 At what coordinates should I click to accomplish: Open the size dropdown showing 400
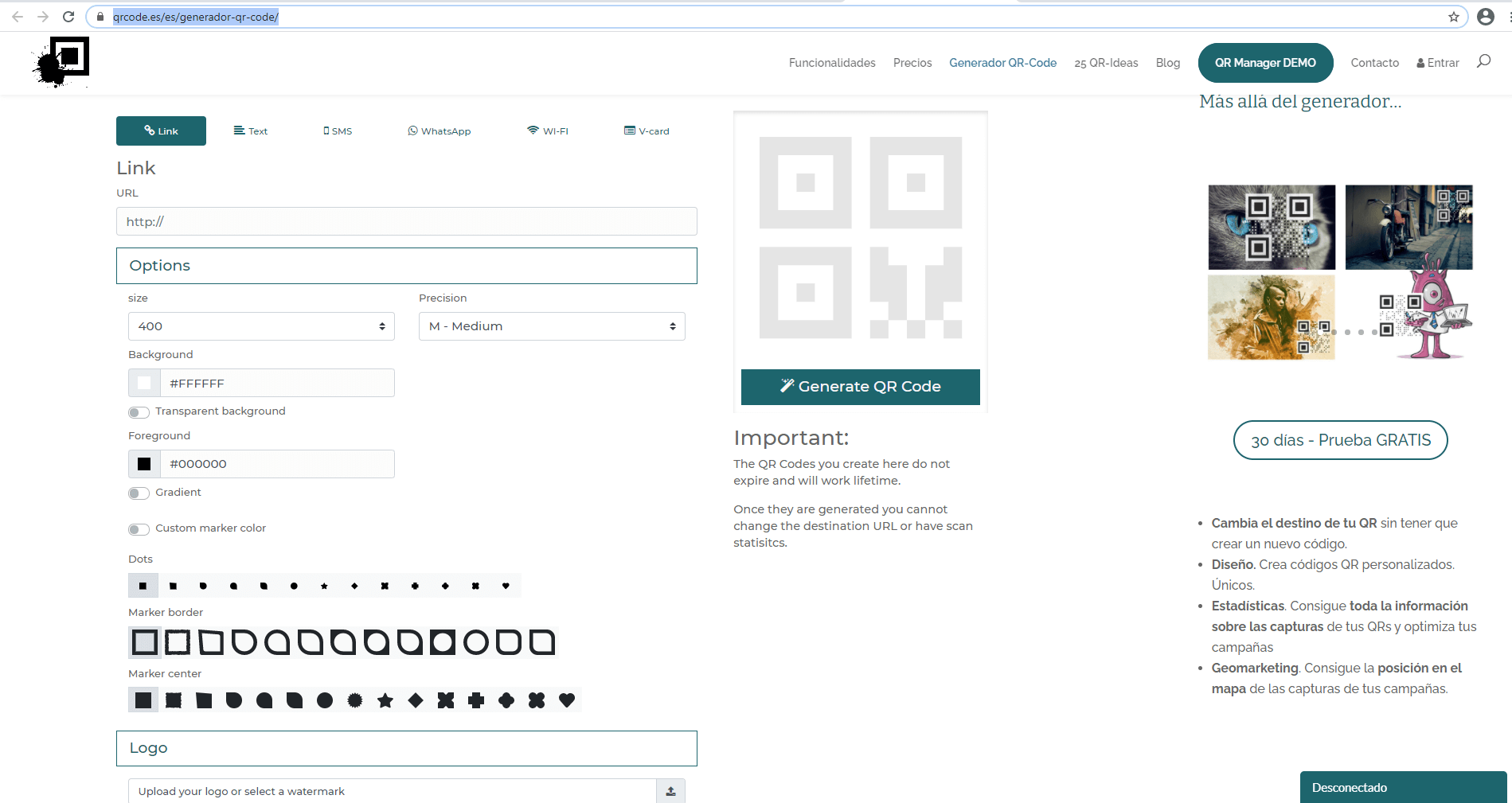261,326
